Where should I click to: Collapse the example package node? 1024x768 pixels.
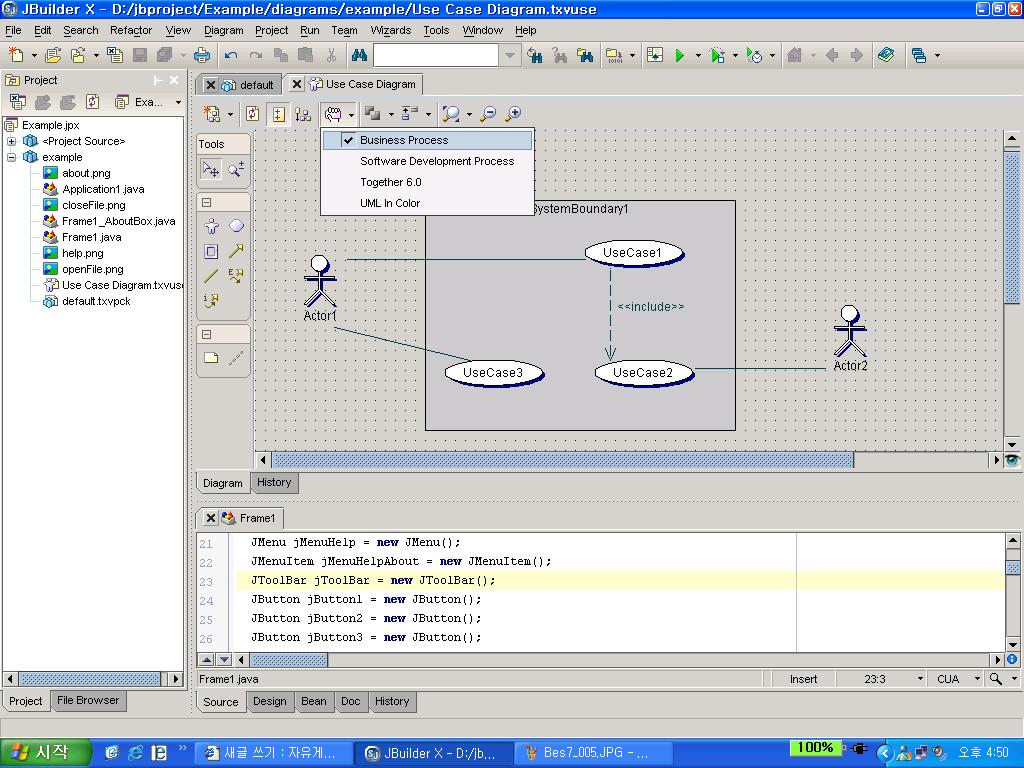point(12,157)
